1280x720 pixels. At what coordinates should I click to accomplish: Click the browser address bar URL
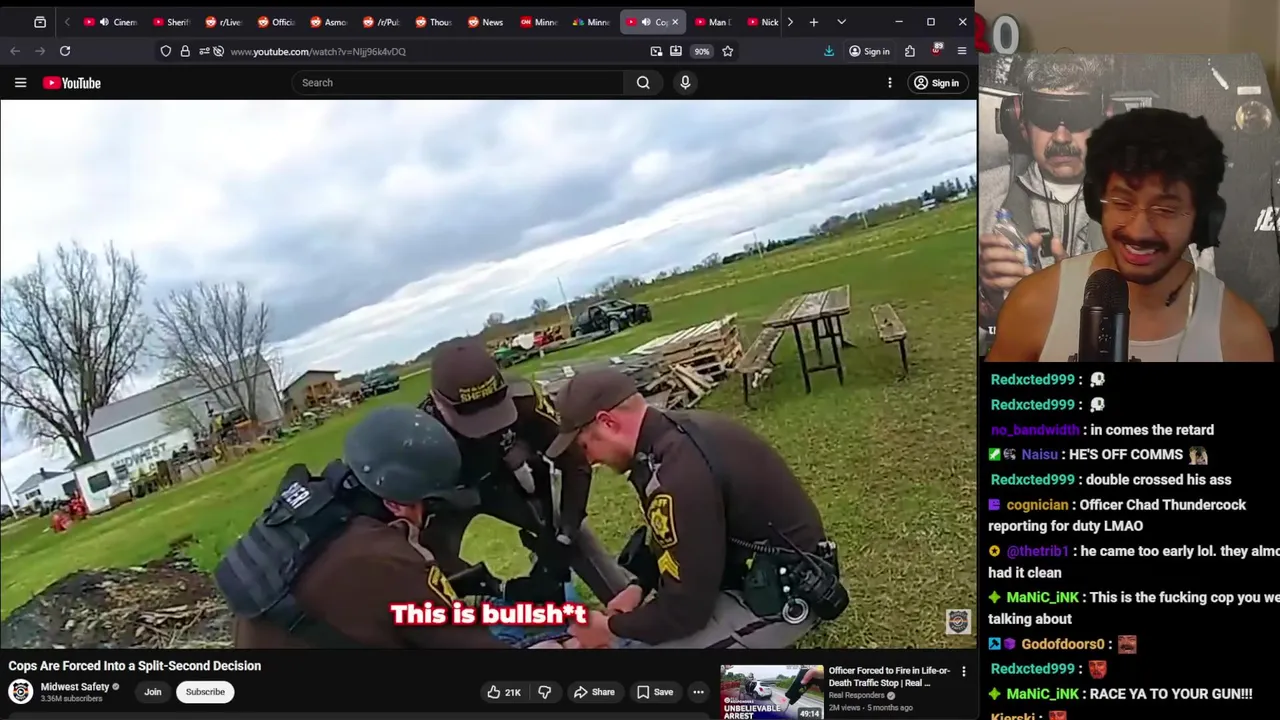point(318,51)
